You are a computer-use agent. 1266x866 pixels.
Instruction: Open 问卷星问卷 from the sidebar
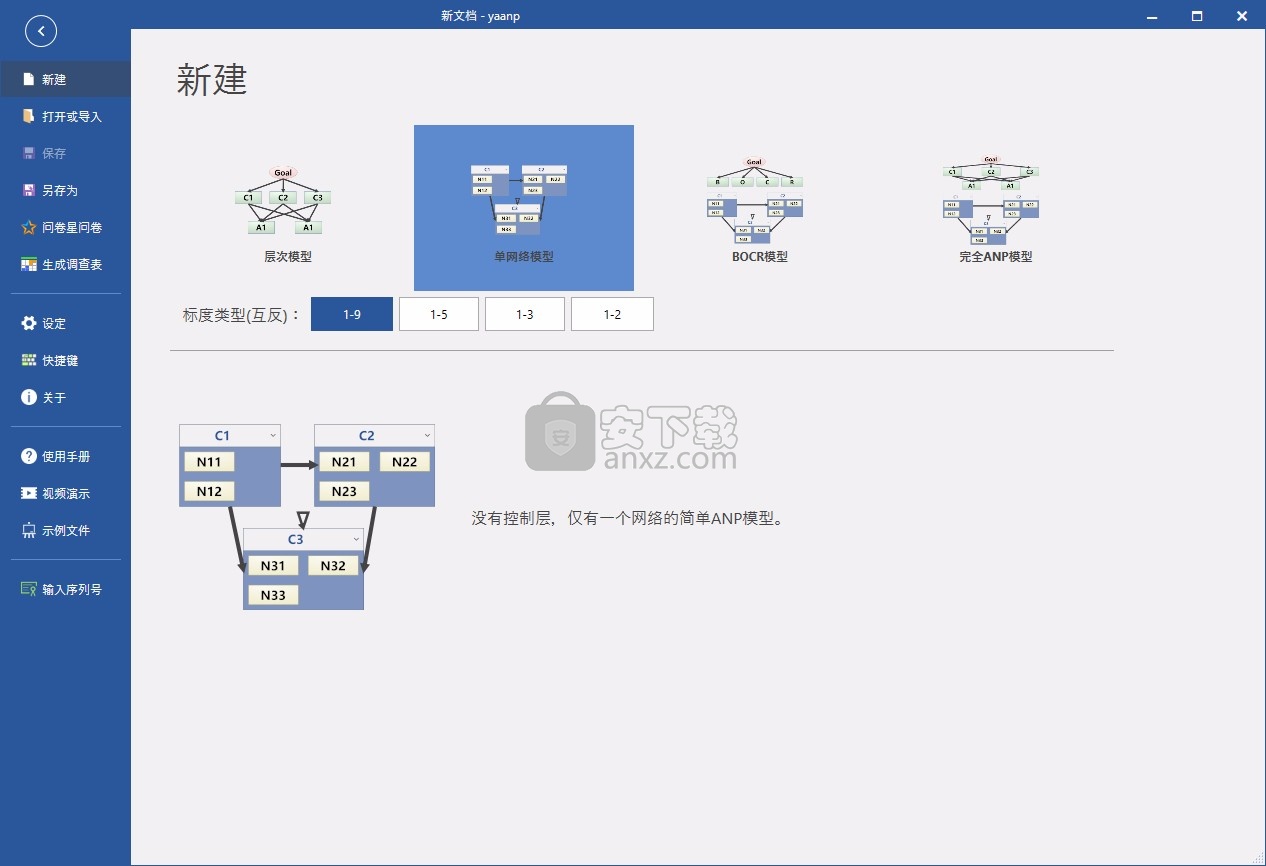click(x=65, y=227)
